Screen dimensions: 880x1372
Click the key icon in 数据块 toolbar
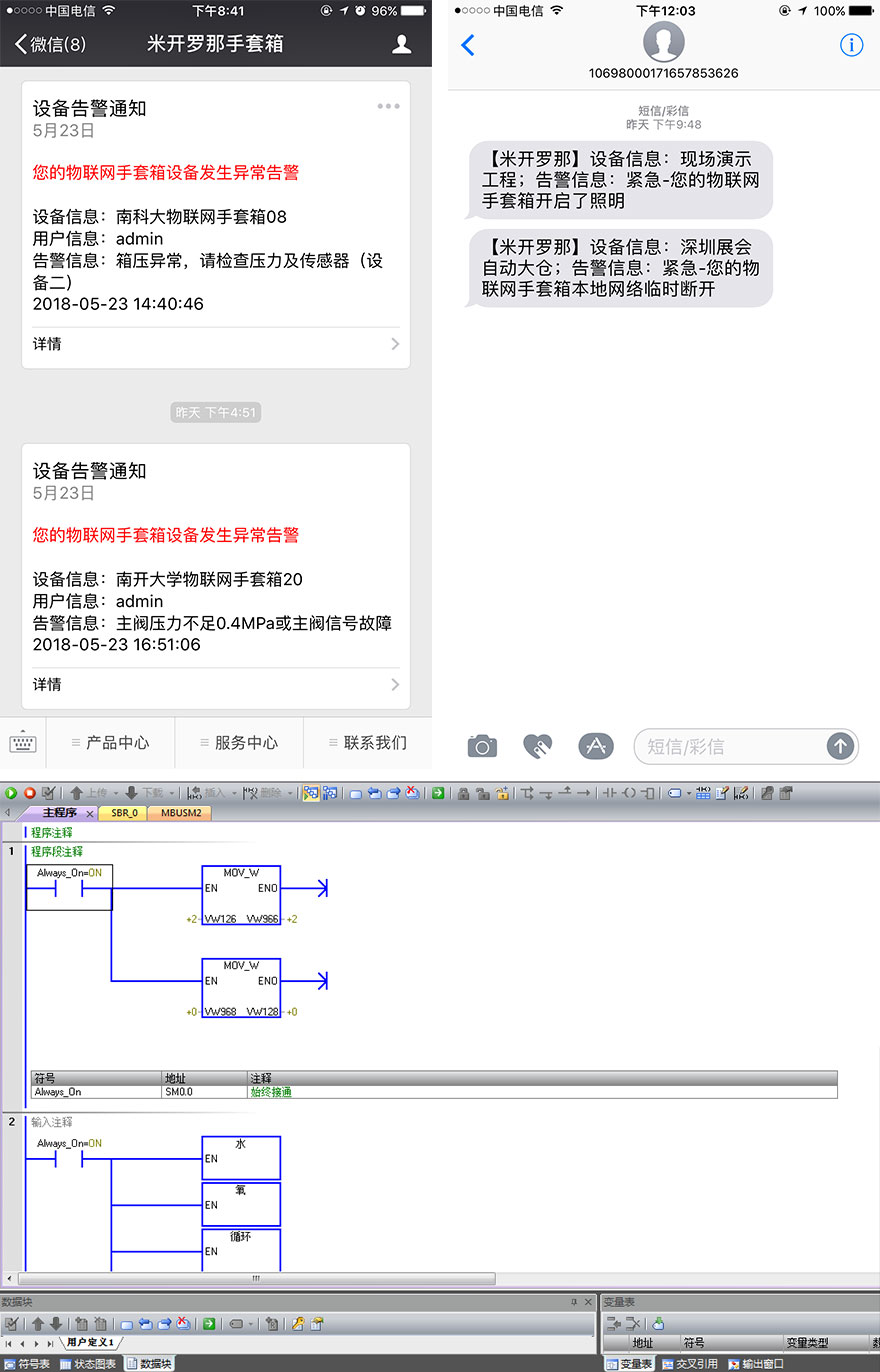click(x=298, y=1323)
